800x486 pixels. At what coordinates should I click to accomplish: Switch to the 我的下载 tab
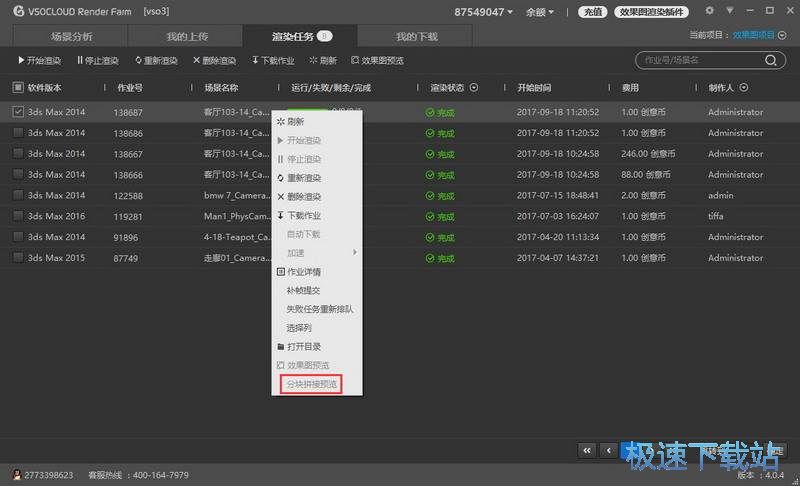coord(416,36)
